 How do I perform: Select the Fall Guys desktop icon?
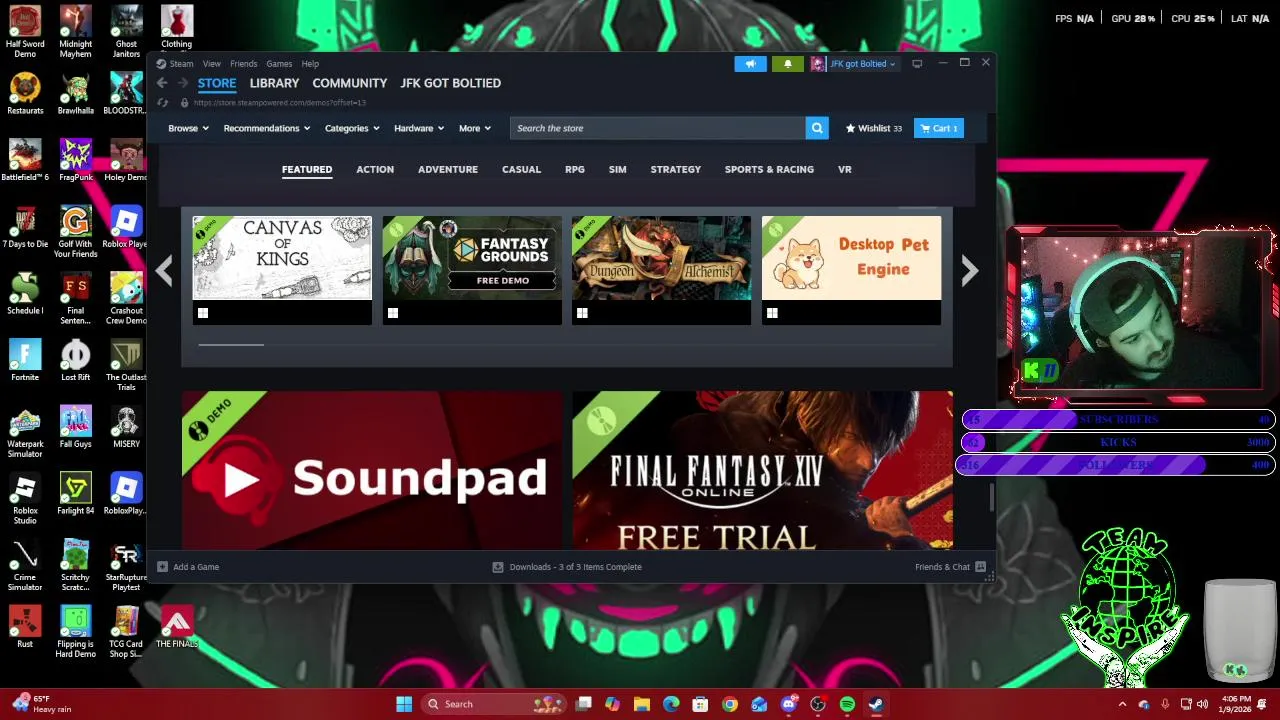tap(75, 427)
